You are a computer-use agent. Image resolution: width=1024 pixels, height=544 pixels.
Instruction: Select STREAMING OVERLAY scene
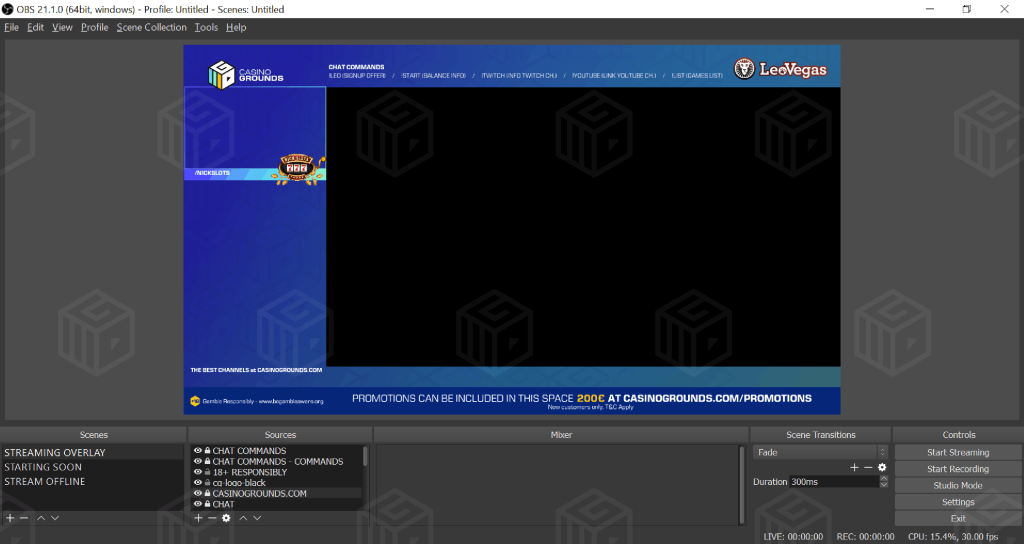click(93, 453)
